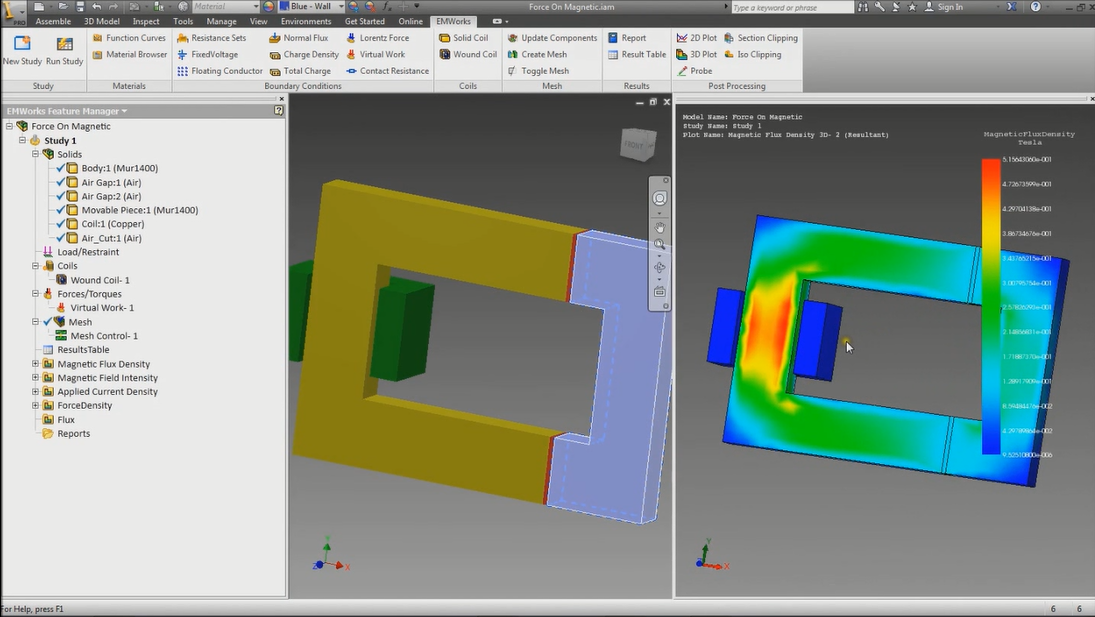Open 2D Plot post processing
The image size is (1095, 617).
point(697,38)
